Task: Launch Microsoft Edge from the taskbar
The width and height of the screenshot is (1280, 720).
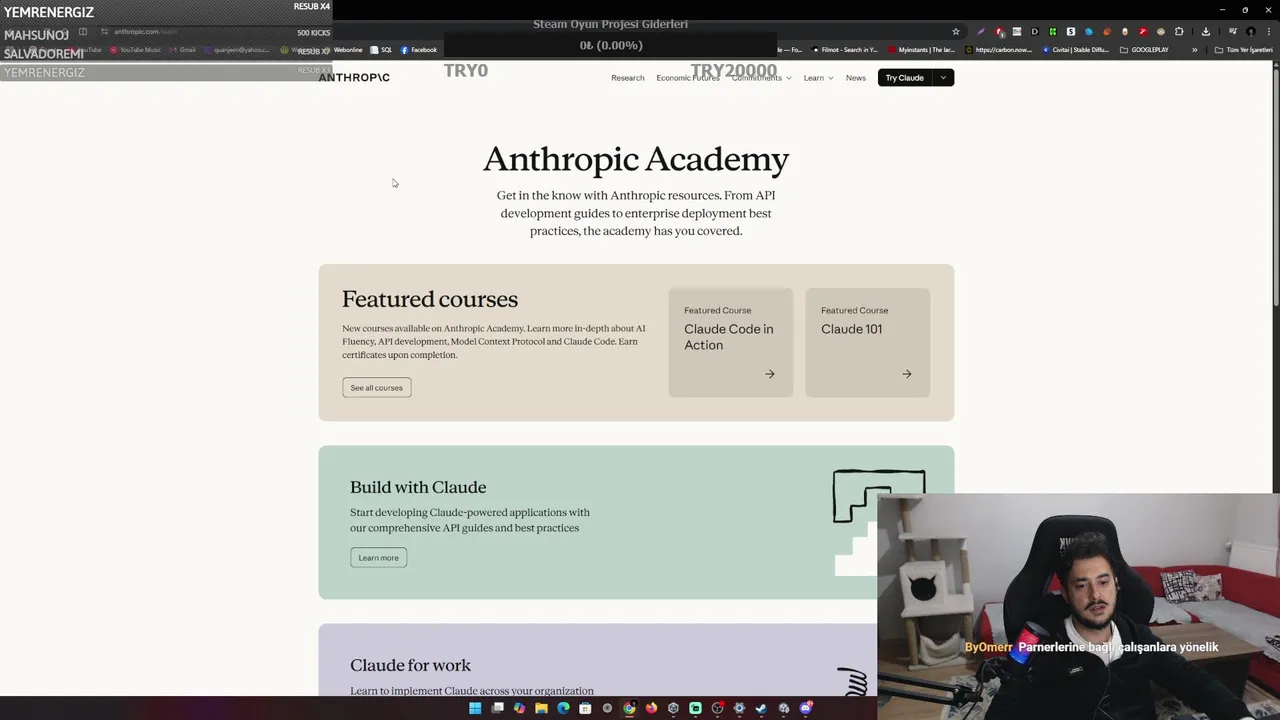Action: 563,708
